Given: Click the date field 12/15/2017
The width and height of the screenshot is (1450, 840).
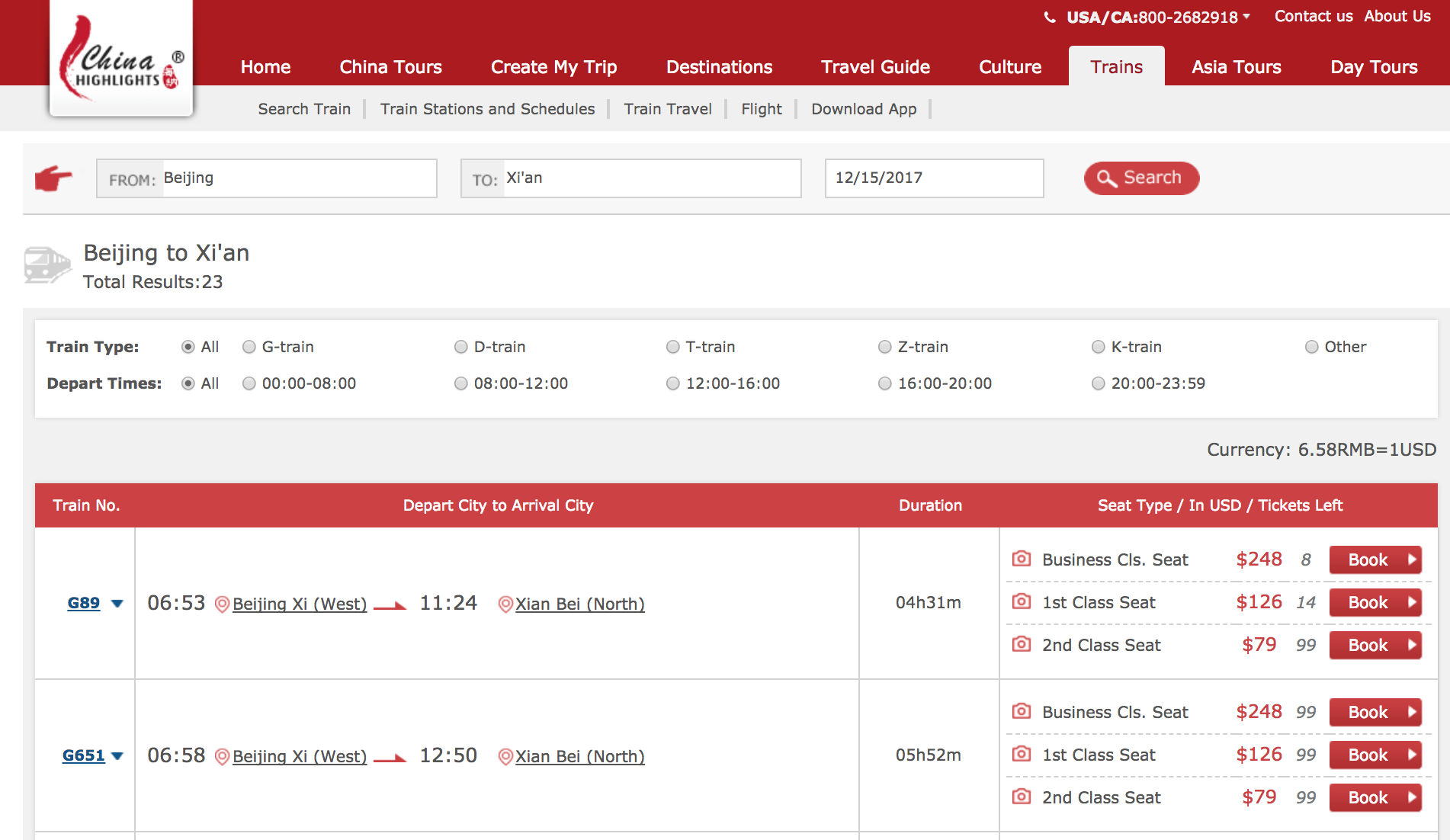Looking at the screenshot, I should (934, 178).
